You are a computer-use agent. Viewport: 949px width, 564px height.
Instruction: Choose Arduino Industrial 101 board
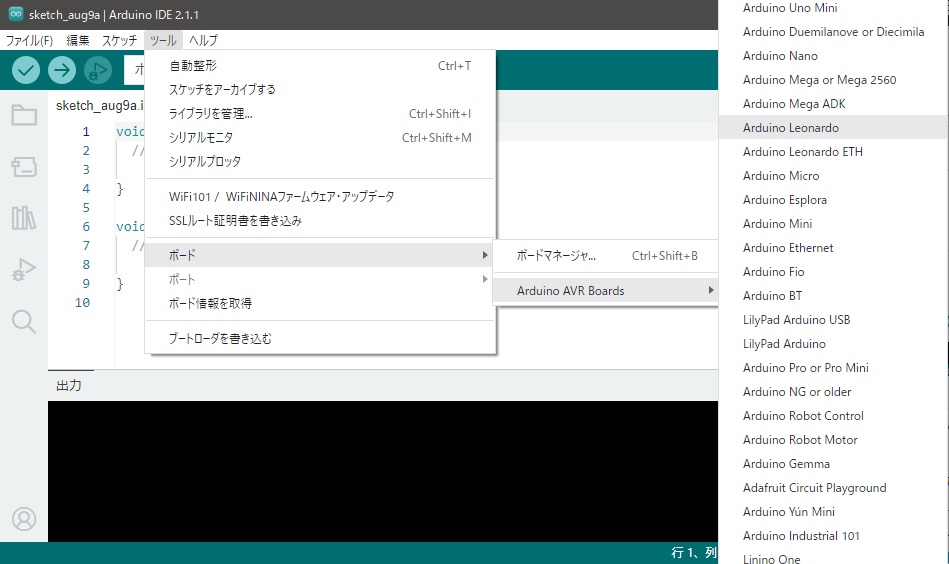833,536
